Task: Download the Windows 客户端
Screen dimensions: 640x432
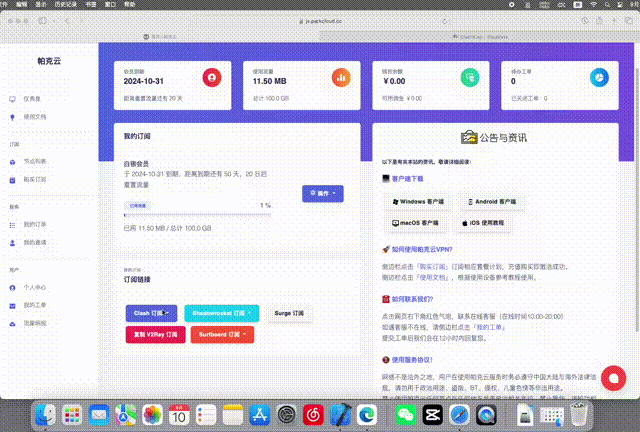Action: click(x=418, y=201)
